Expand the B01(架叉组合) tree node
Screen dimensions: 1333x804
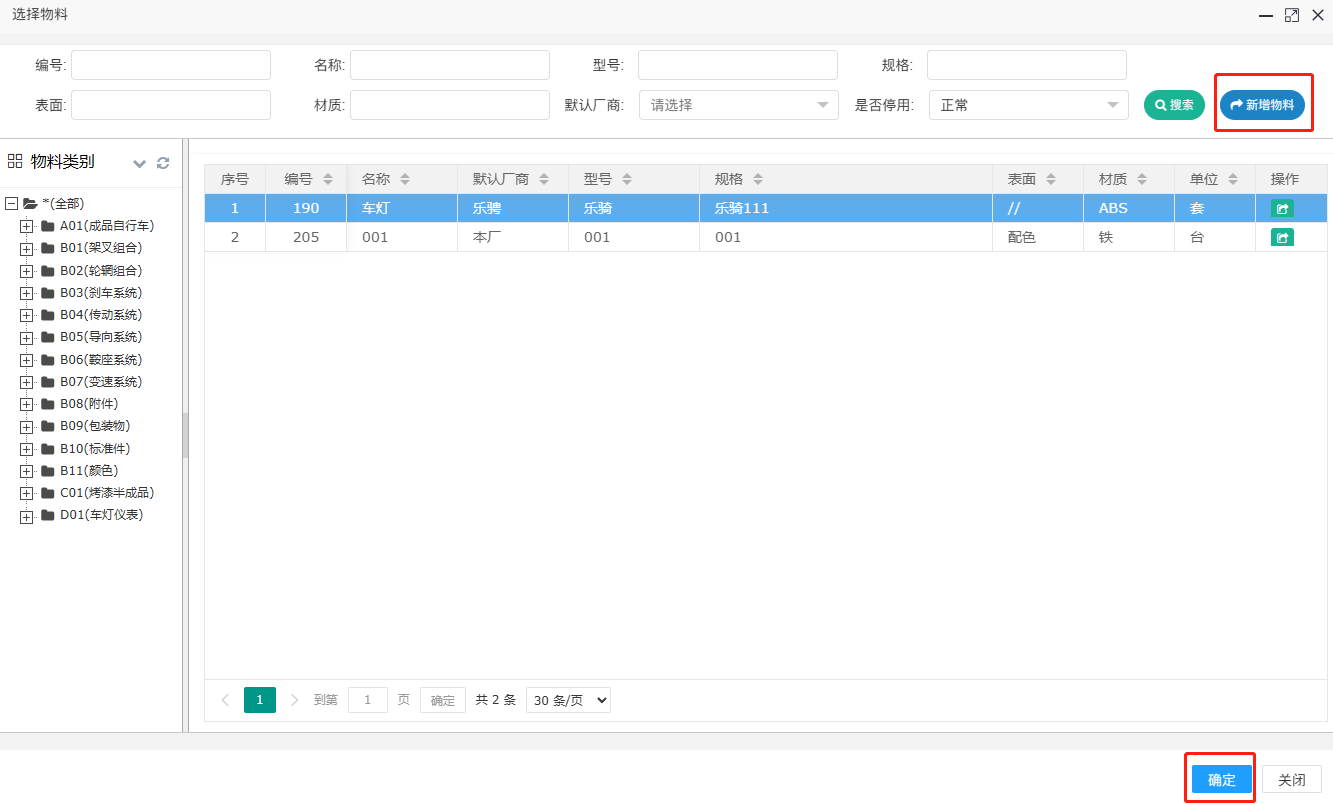point(27,248)
